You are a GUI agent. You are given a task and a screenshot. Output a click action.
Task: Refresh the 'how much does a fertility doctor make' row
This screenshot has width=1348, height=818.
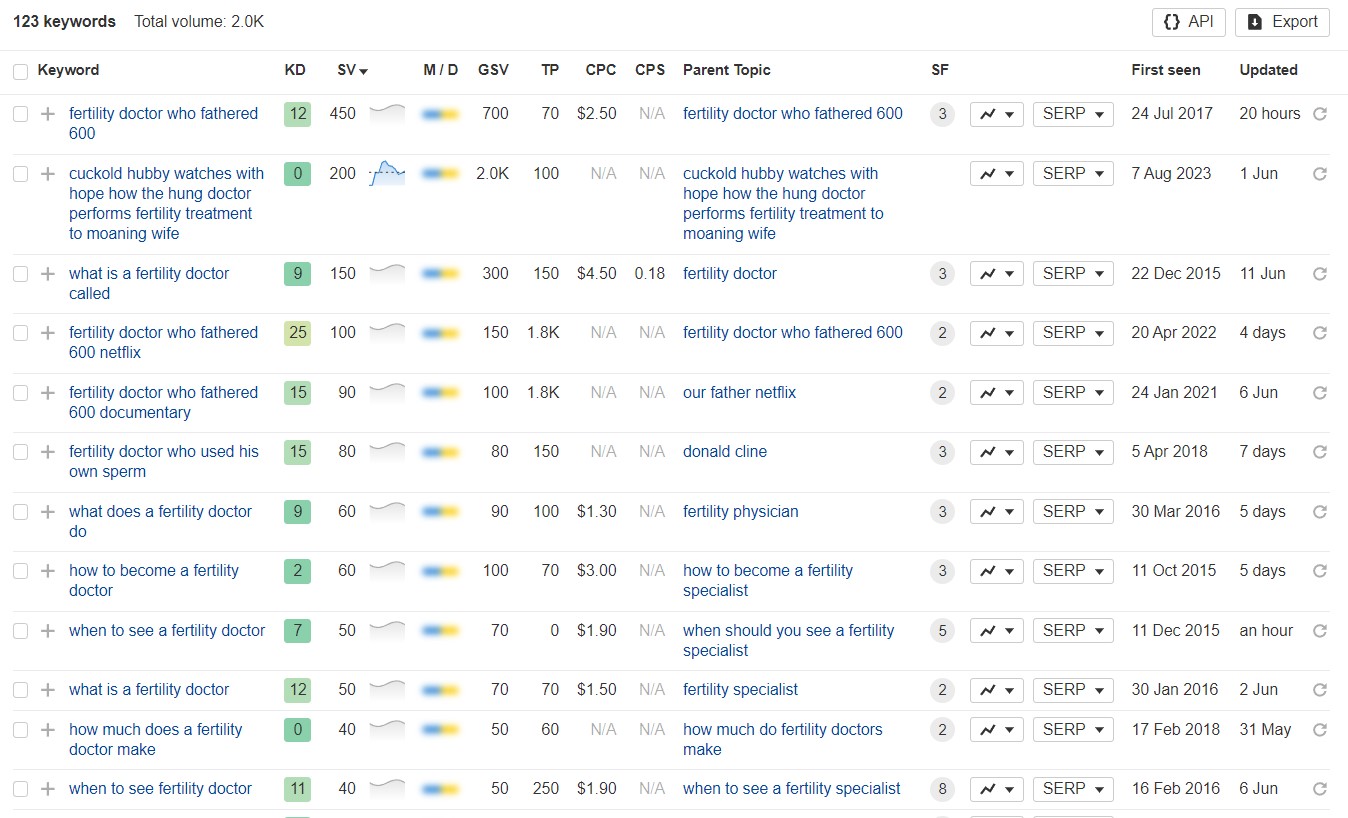coord(1319,730)
